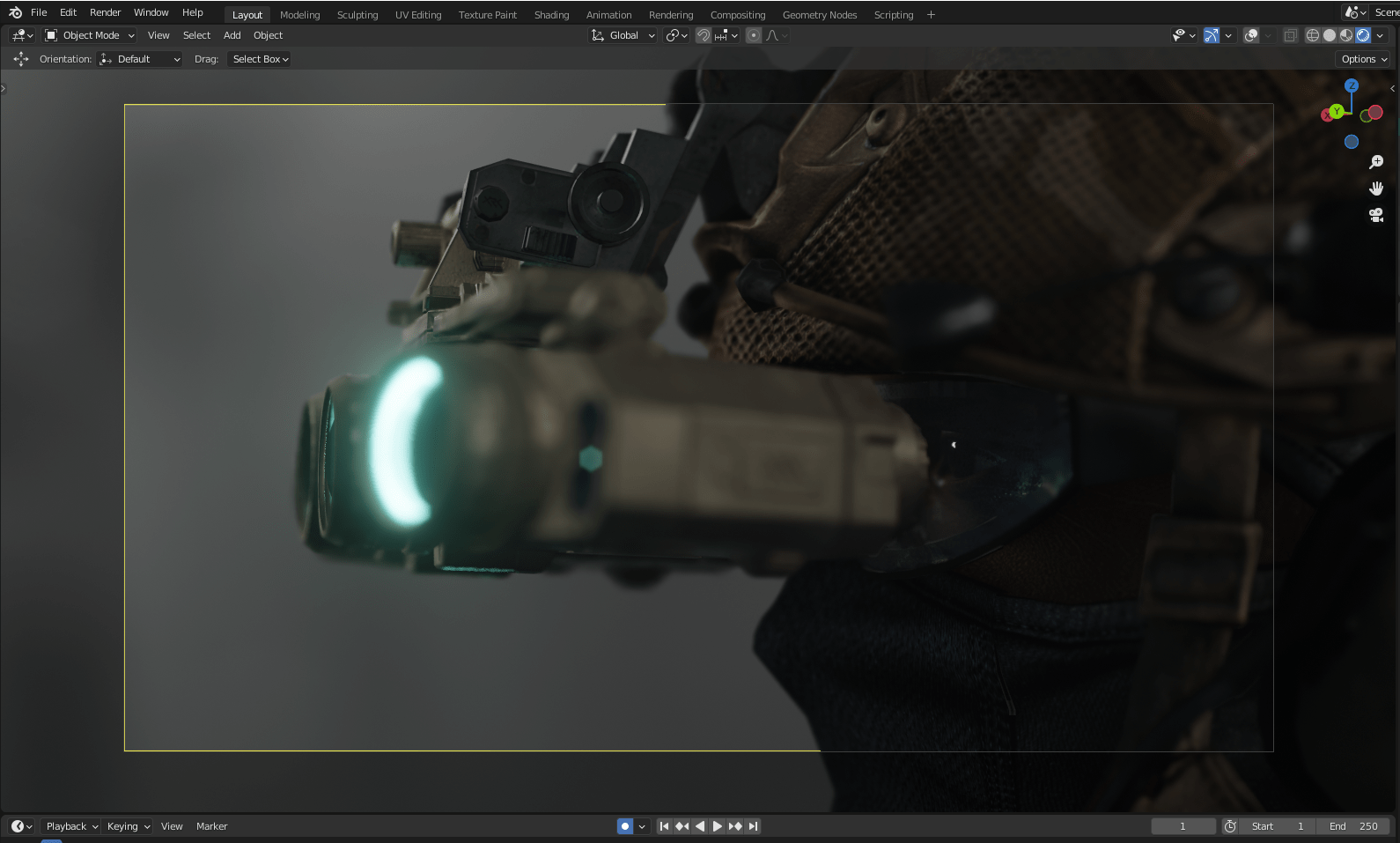Toggle snapping magnet icon
Viewport: 1400px width, 843px height.
point(704,35)
